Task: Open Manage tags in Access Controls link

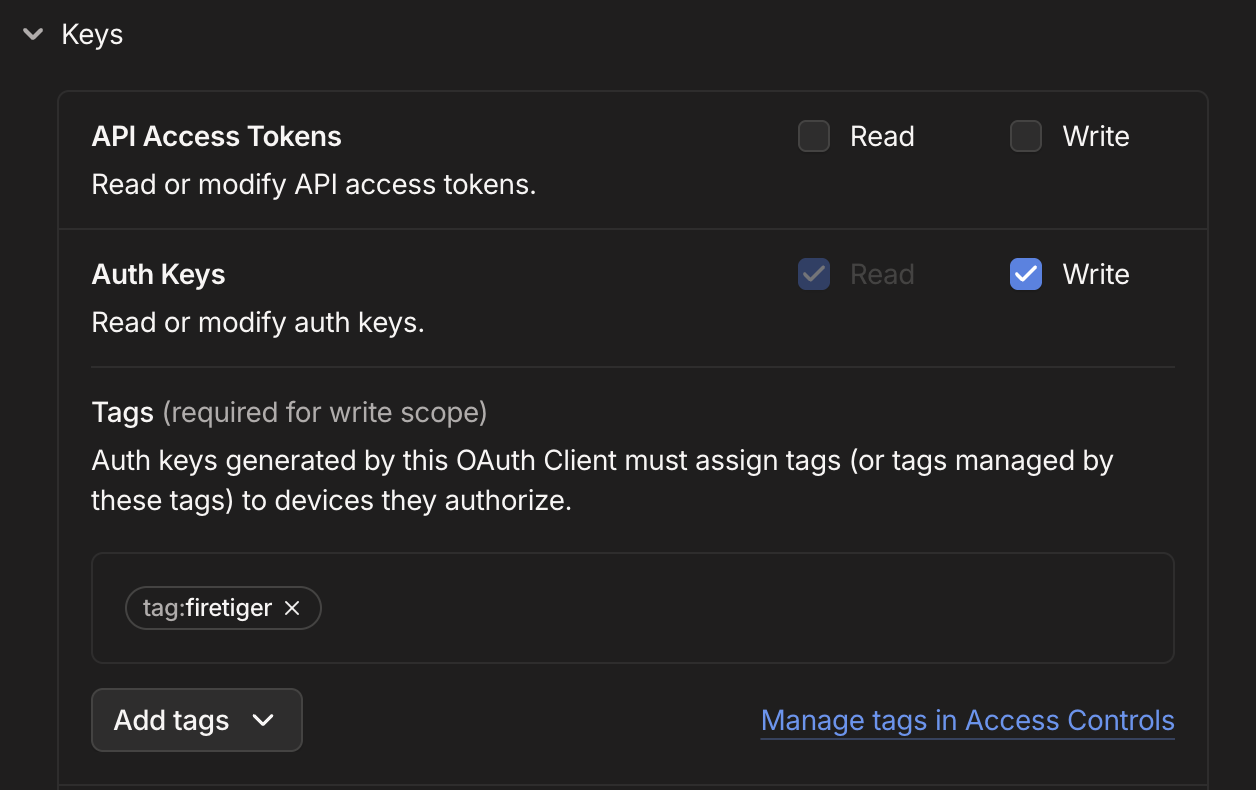Action: click(x=967, y=720)
